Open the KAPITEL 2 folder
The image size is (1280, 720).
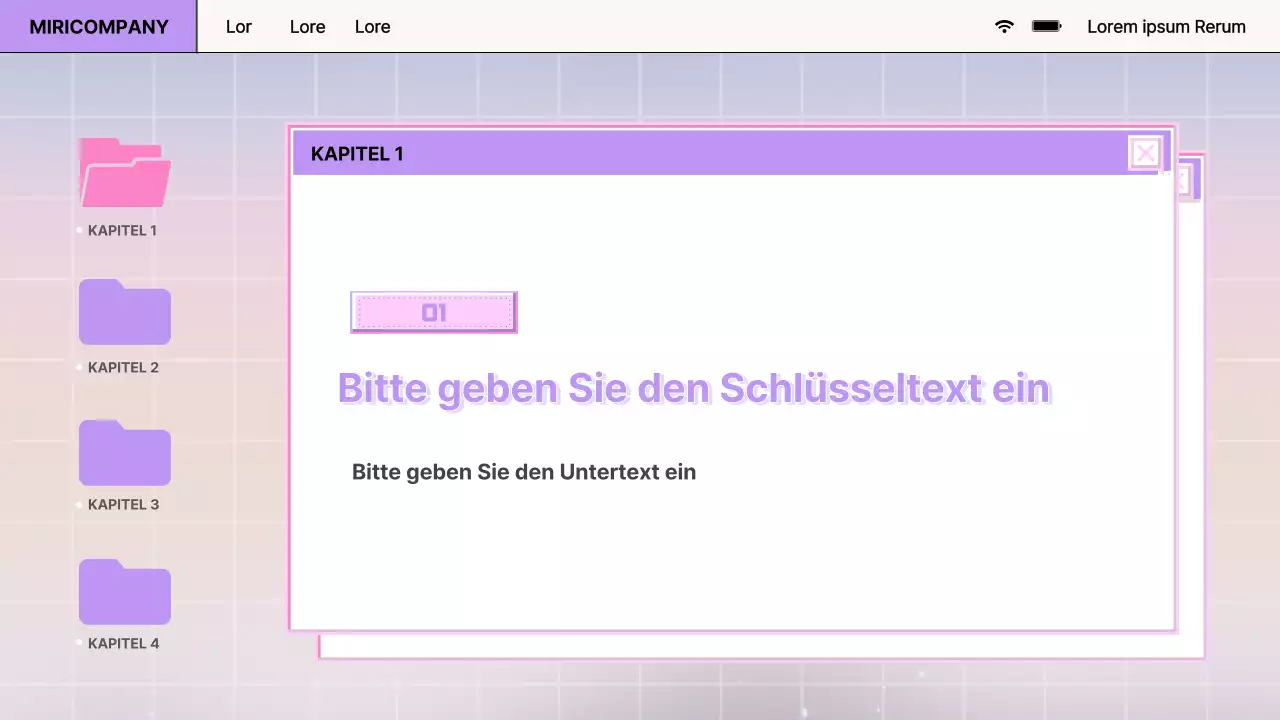click(124, 312)
